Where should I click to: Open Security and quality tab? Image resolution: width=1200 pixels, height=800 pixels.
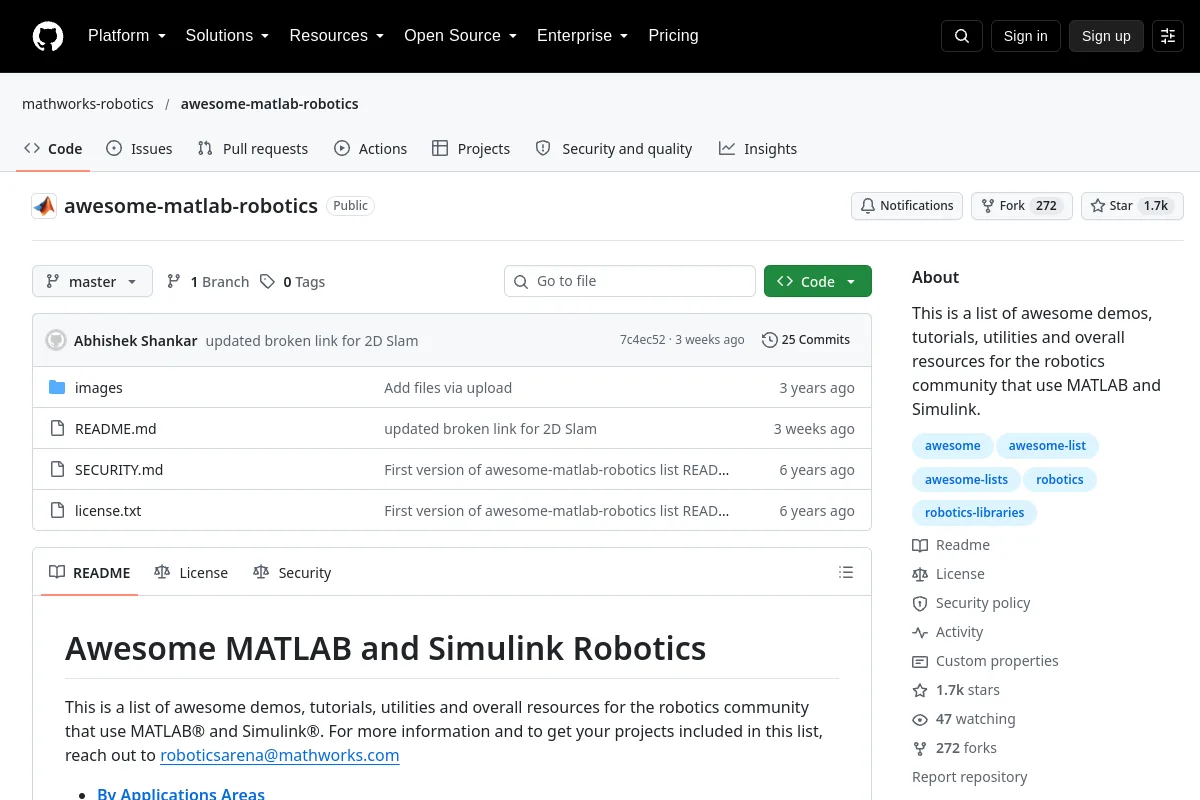point(614,149)
